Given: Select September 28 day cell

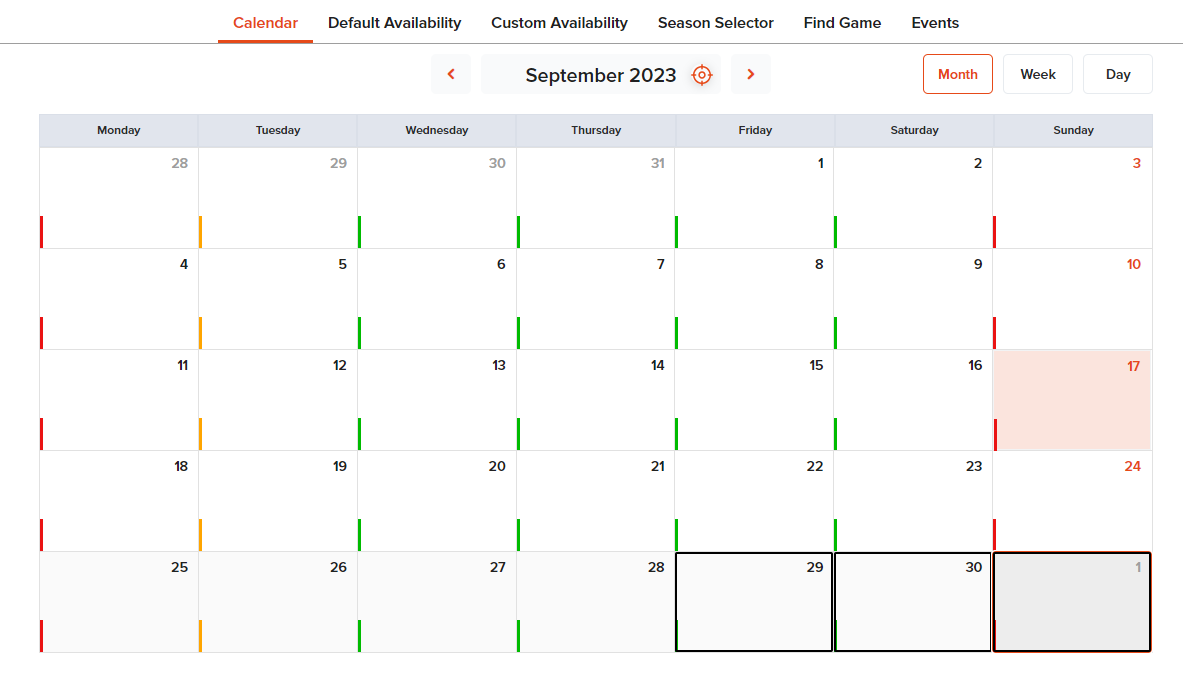Looking at the screenshot, I should click(x=596, y=602).
